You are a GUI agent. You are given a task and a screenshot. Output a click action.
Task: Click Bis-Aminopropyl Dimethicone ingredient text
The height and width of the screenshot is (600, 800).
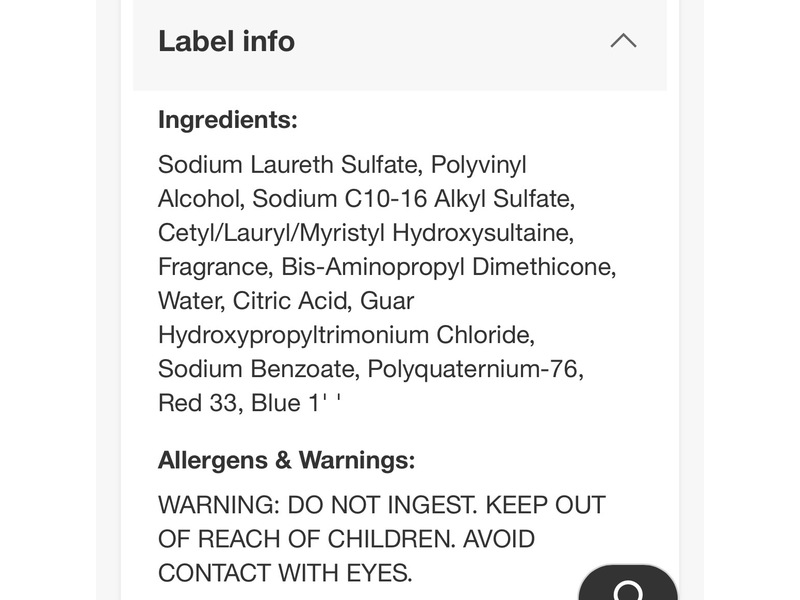click(x=447, y=267)
